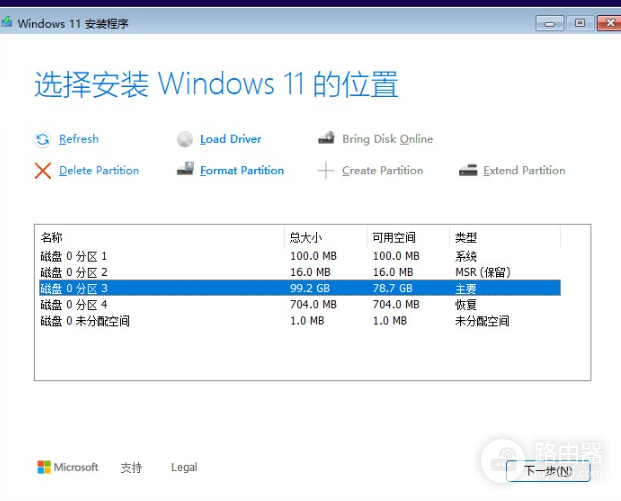Close the Windows 11 安装程序 window

[609, 23]
